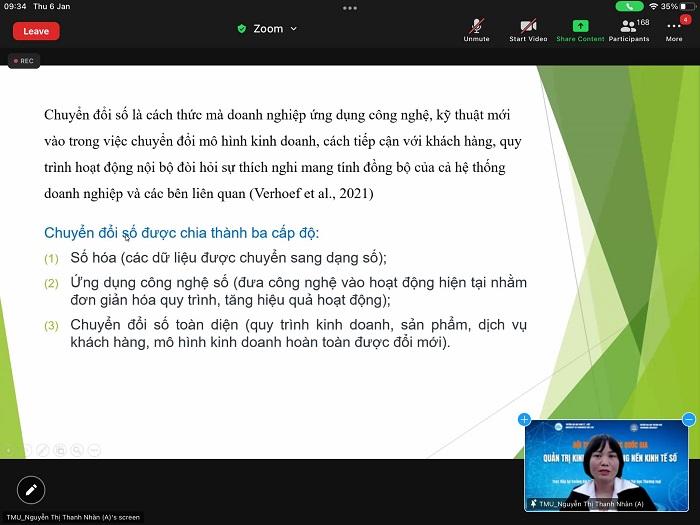The width and height of the screenshot is (700, 525).
Task: Minimize video thumbnail with minus button
Action: pyautogui.click(x=688, y=419)
